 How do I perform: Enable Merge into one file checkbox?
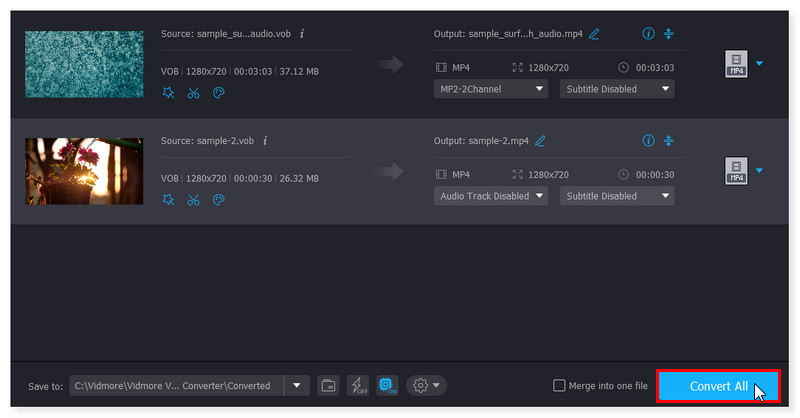[560, 386]
